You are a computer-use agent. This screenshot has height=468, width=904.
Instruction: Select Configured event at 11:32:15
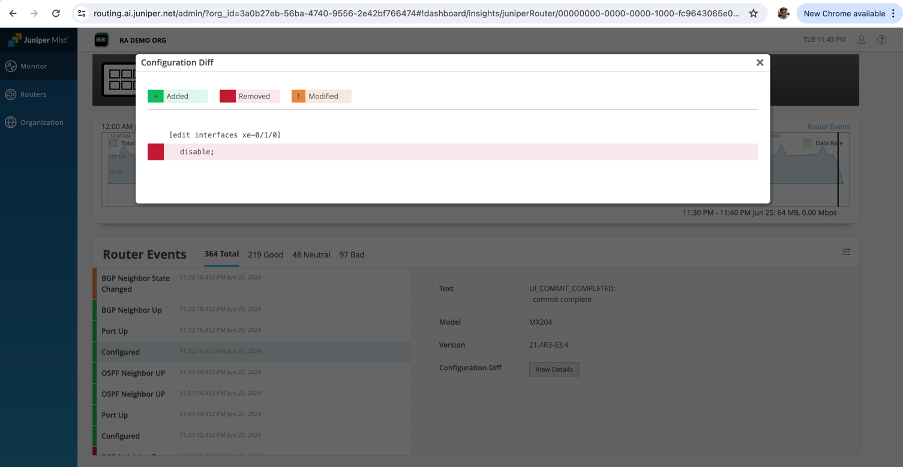[251, 352]
